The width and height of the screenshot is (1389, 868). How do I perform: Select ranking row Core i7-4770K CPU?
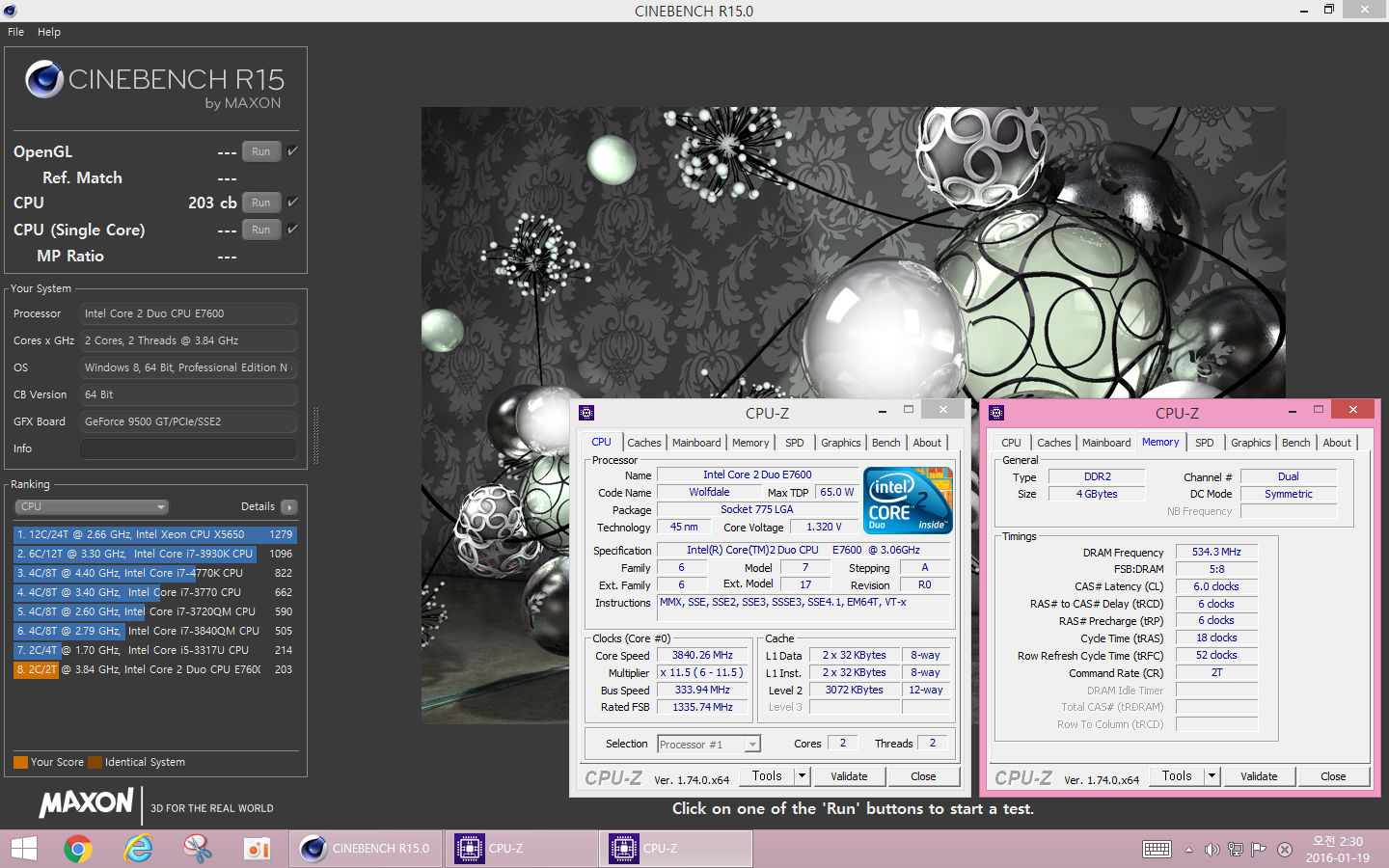[154, 573]
